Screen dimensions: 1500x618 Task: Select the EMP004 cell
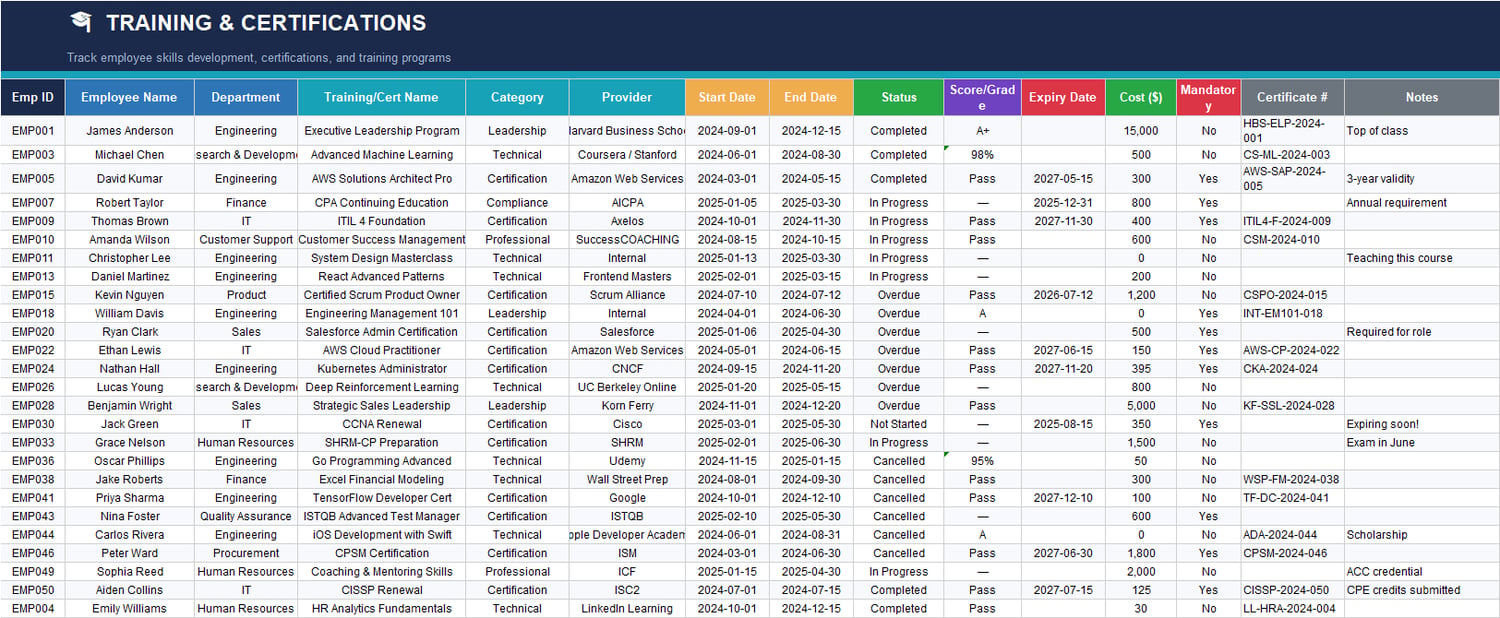33,609
